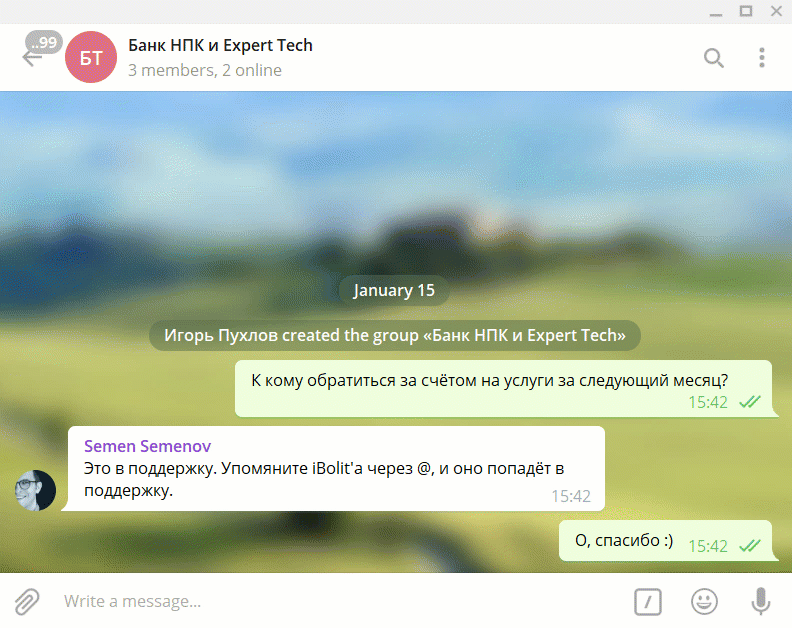Open group info via Банк НПК и Expert Tech title

220,45
